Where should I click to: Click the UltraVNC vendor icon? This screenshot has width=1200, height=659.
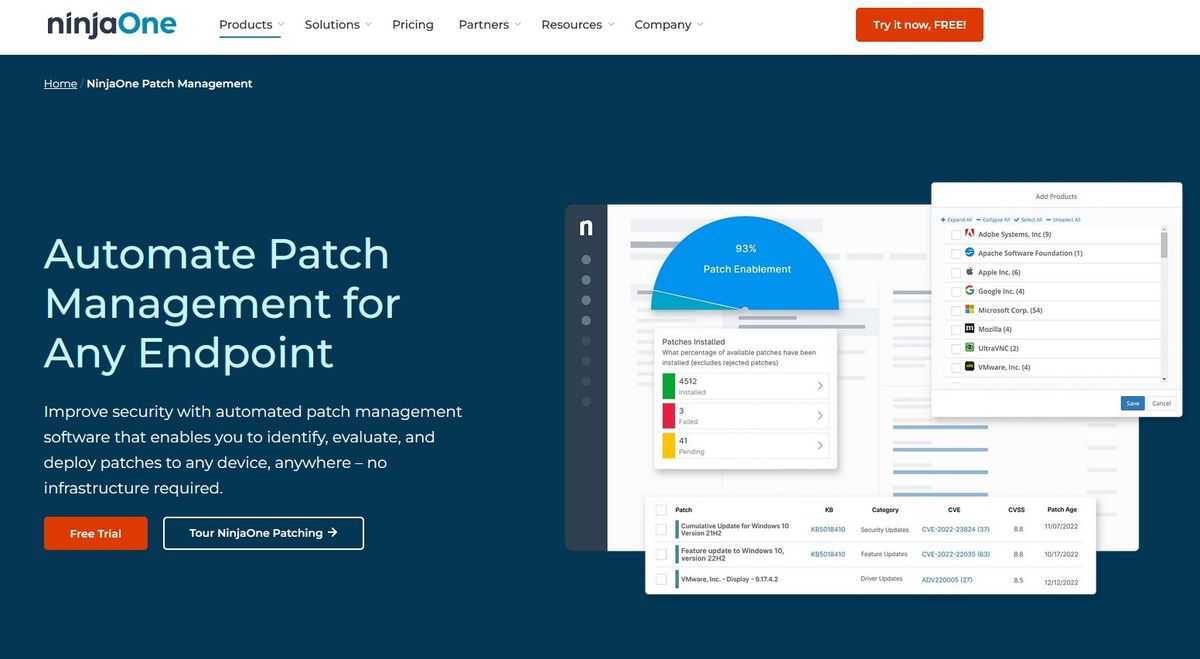pyautogui.click(x=969, y=348)
